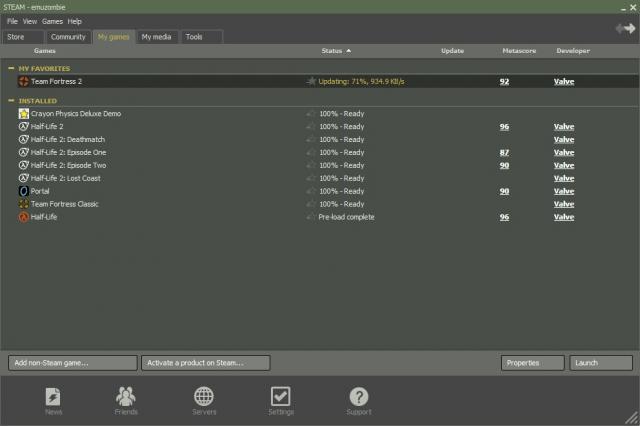The image size is (640, 426).
Task: Click the Portal game icon
Action: 24,191
